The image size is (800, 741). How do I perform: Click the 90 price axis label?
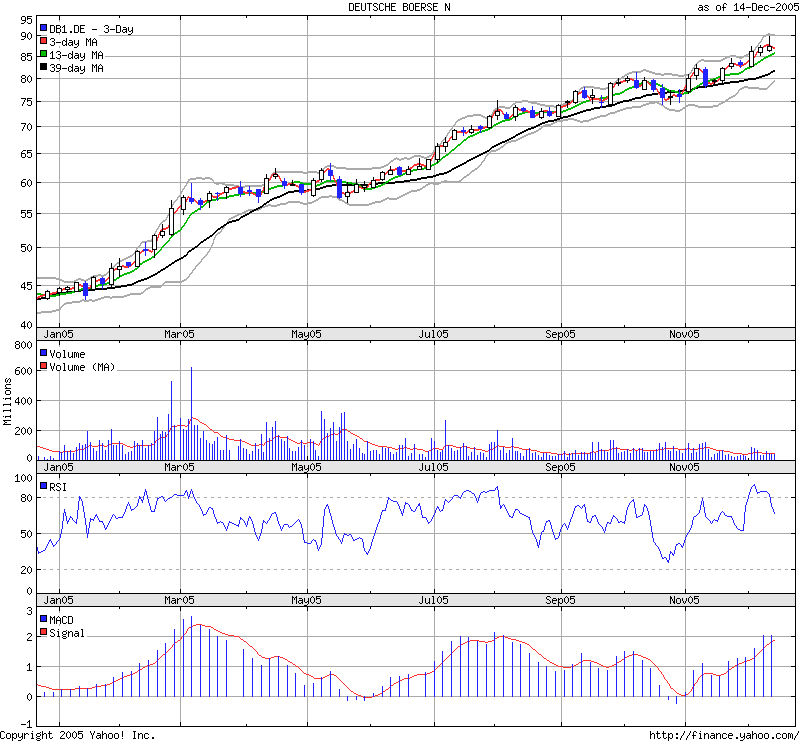click(x=27, y=36)
